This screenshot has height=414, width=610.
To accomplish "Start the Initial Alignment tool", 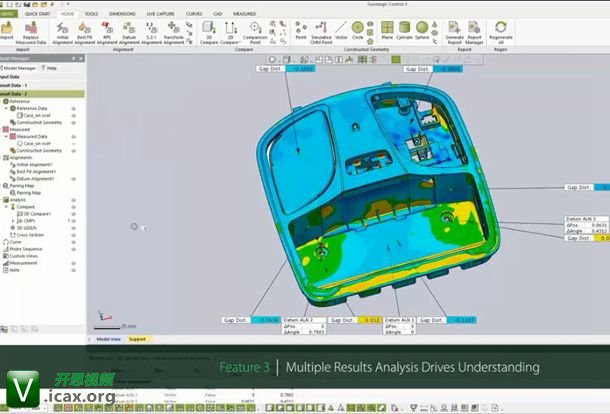I will pyautogui.click(x=63, y=33).
